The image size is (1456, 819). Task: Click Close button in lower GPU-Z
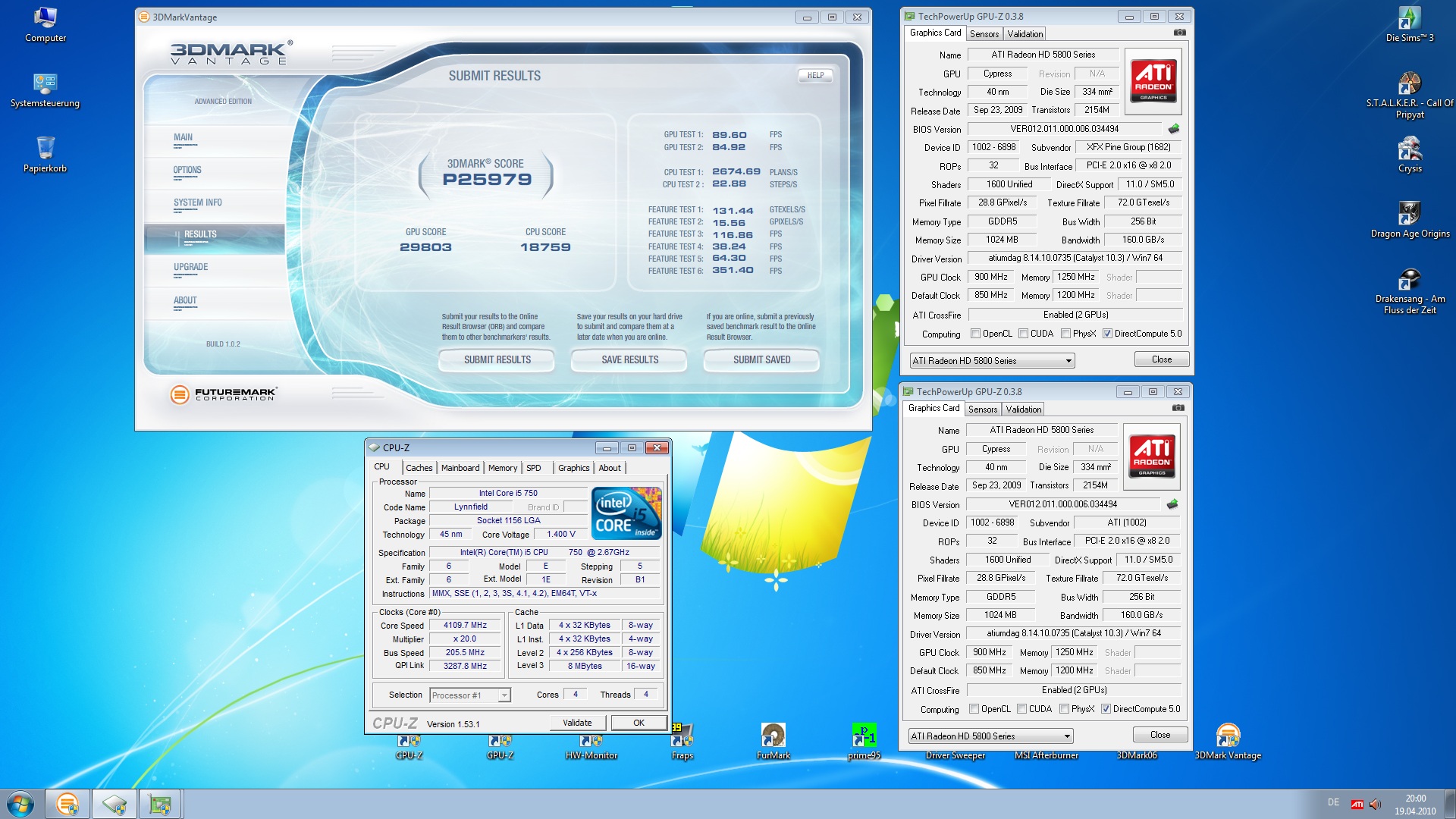1160,735
